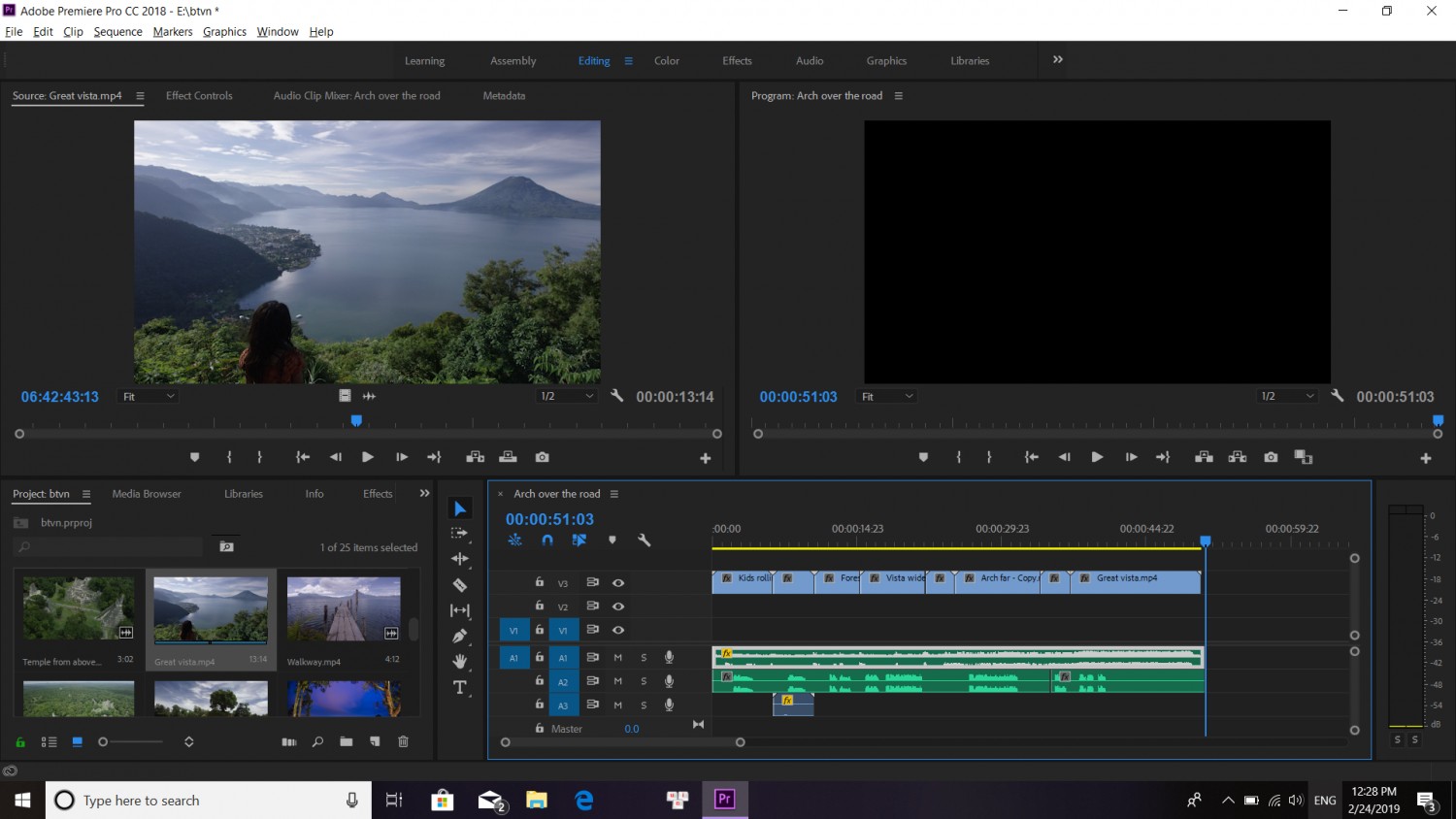Screen dimensions: 1456x819
Task: Delete selected item with trash icon
Action: pos(404,741)
